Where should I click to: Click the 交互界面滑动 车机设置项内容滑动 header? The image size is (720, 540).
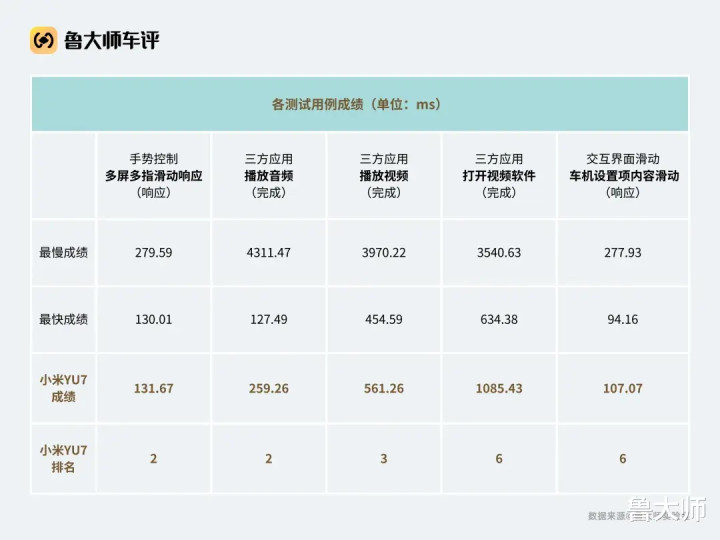click(x=623, y=176)
